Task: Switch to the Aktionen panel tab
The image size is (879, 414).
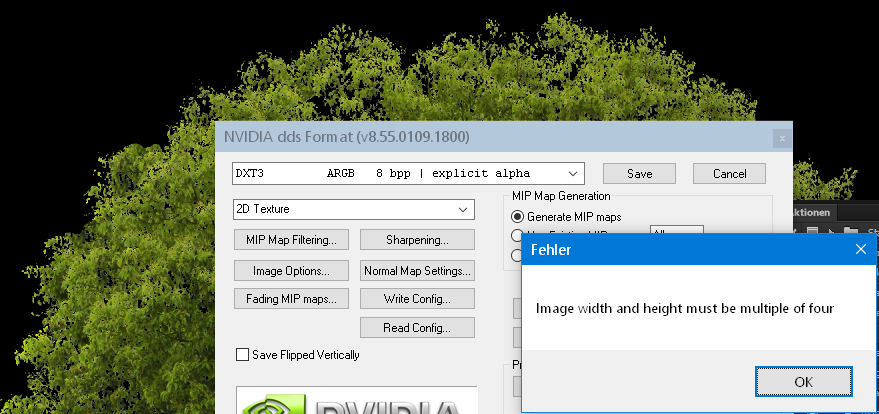Action: [813, 212]
